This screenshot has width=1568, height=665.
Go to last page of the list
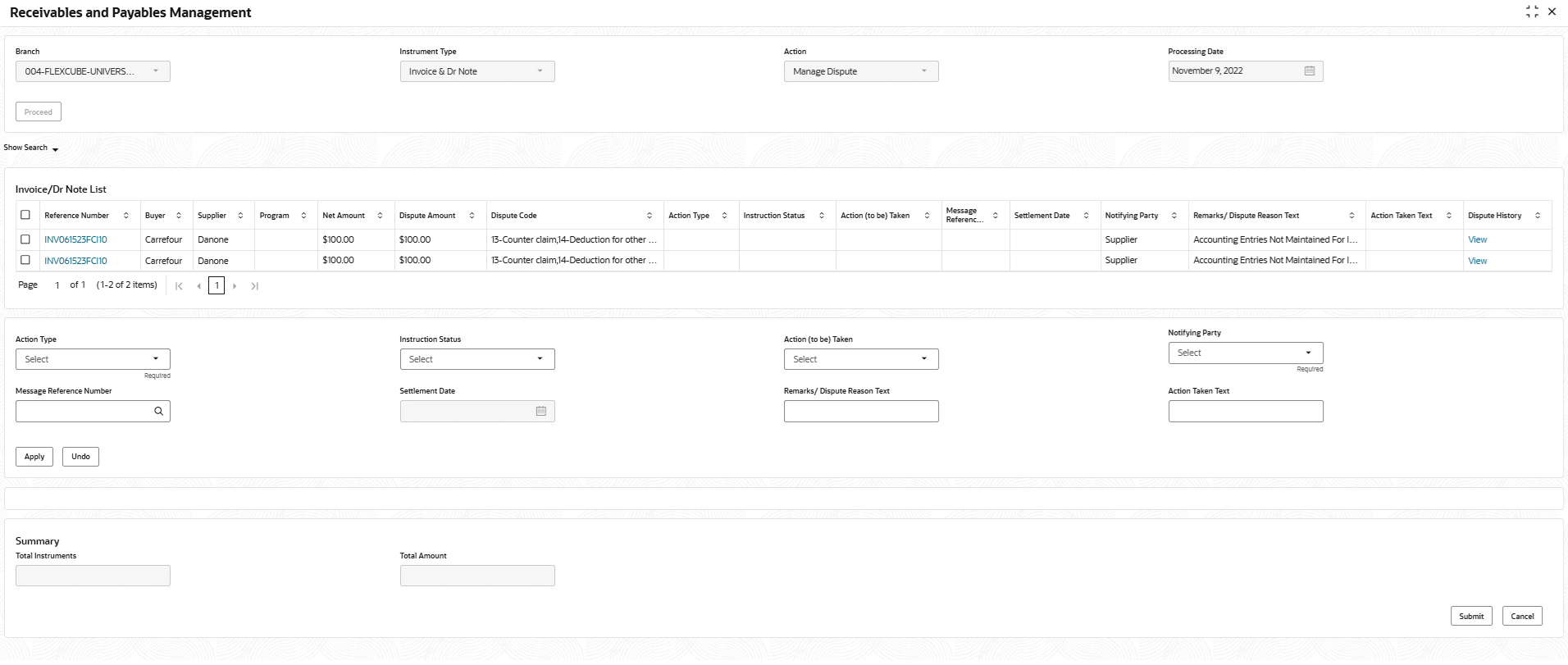pyautogui.click(x=254, y=286)
